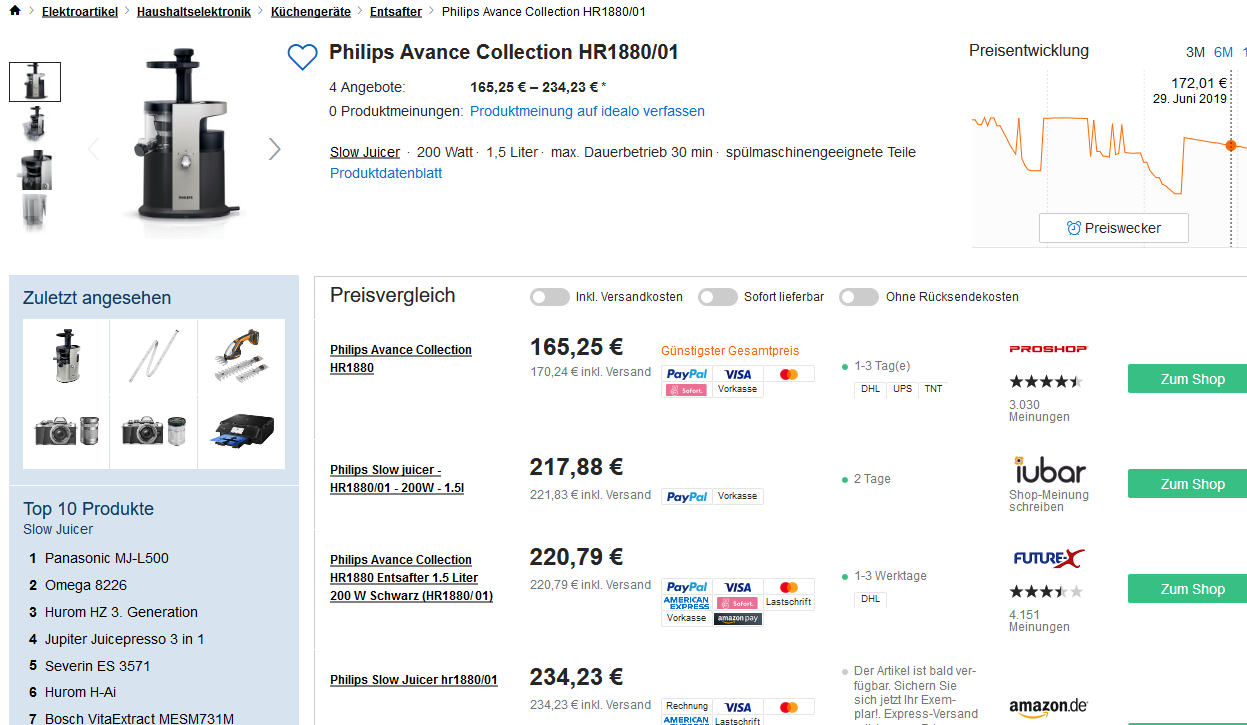Open the Produktdatenblatt link
This screenshot has height=725, width=1247.
[386, 173]
